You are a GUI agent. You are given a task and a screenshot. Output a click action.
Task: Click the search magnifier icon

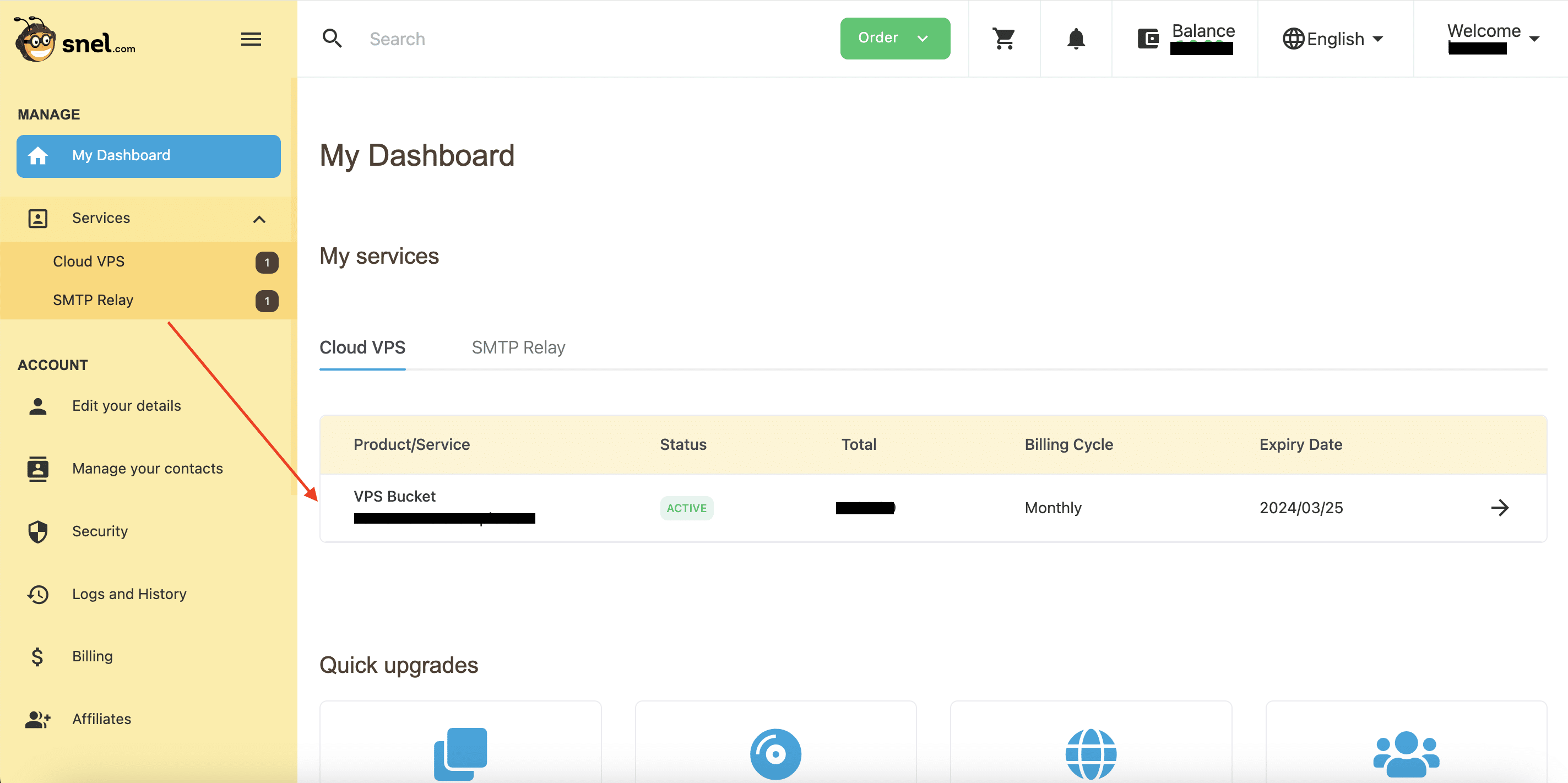click(x=332, y=39)
